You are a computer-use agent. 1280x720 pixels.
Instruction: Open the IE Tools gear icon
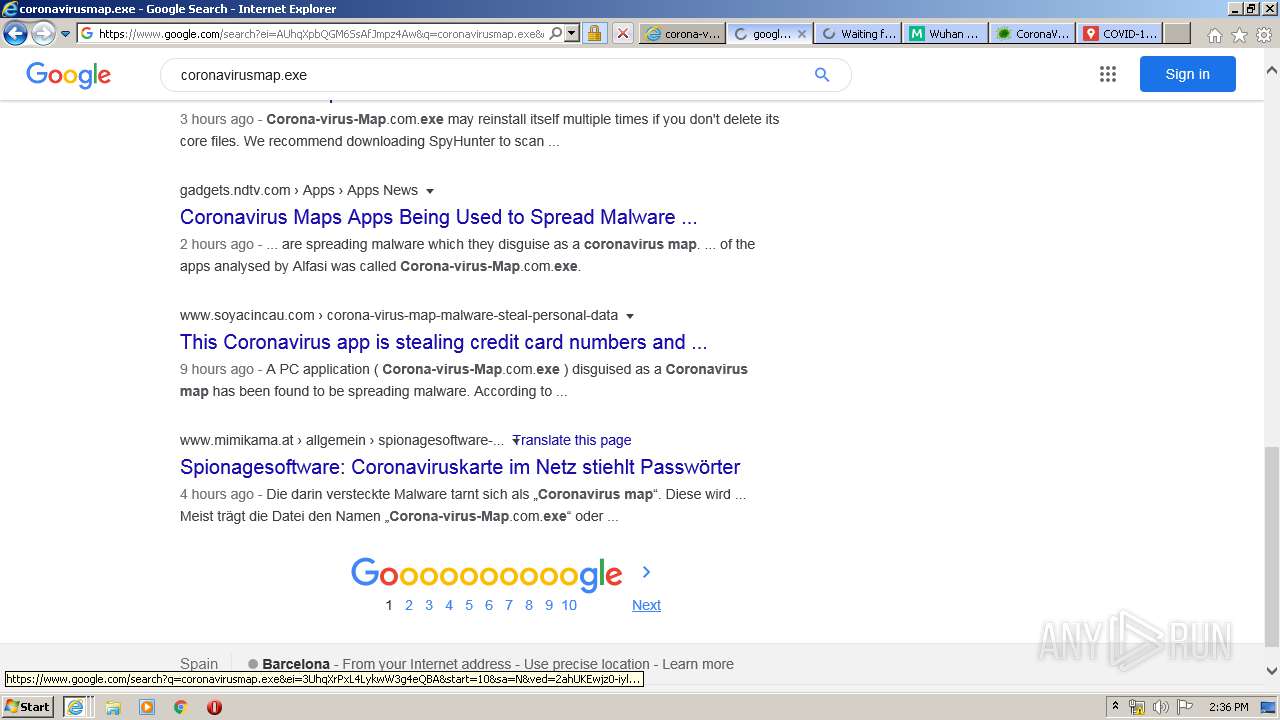point(1264,35)
